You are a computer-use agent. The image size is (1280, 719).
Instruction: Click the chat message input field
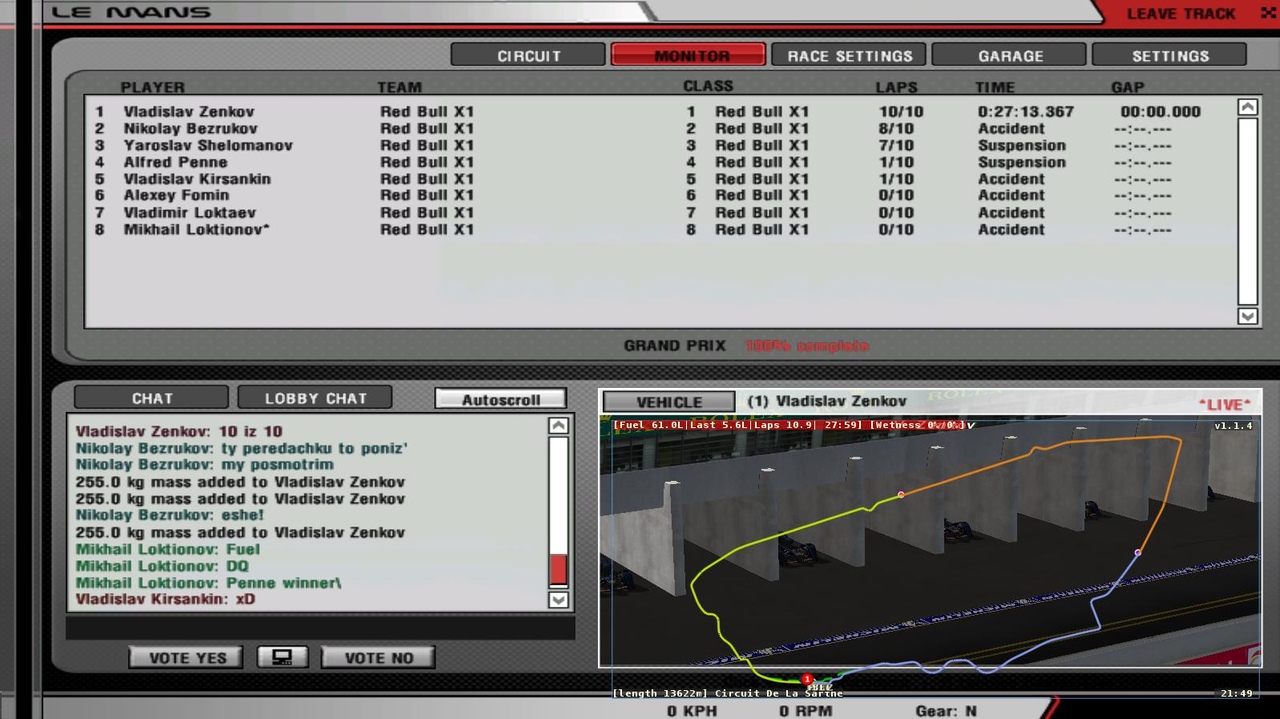[x=320, y=628]
